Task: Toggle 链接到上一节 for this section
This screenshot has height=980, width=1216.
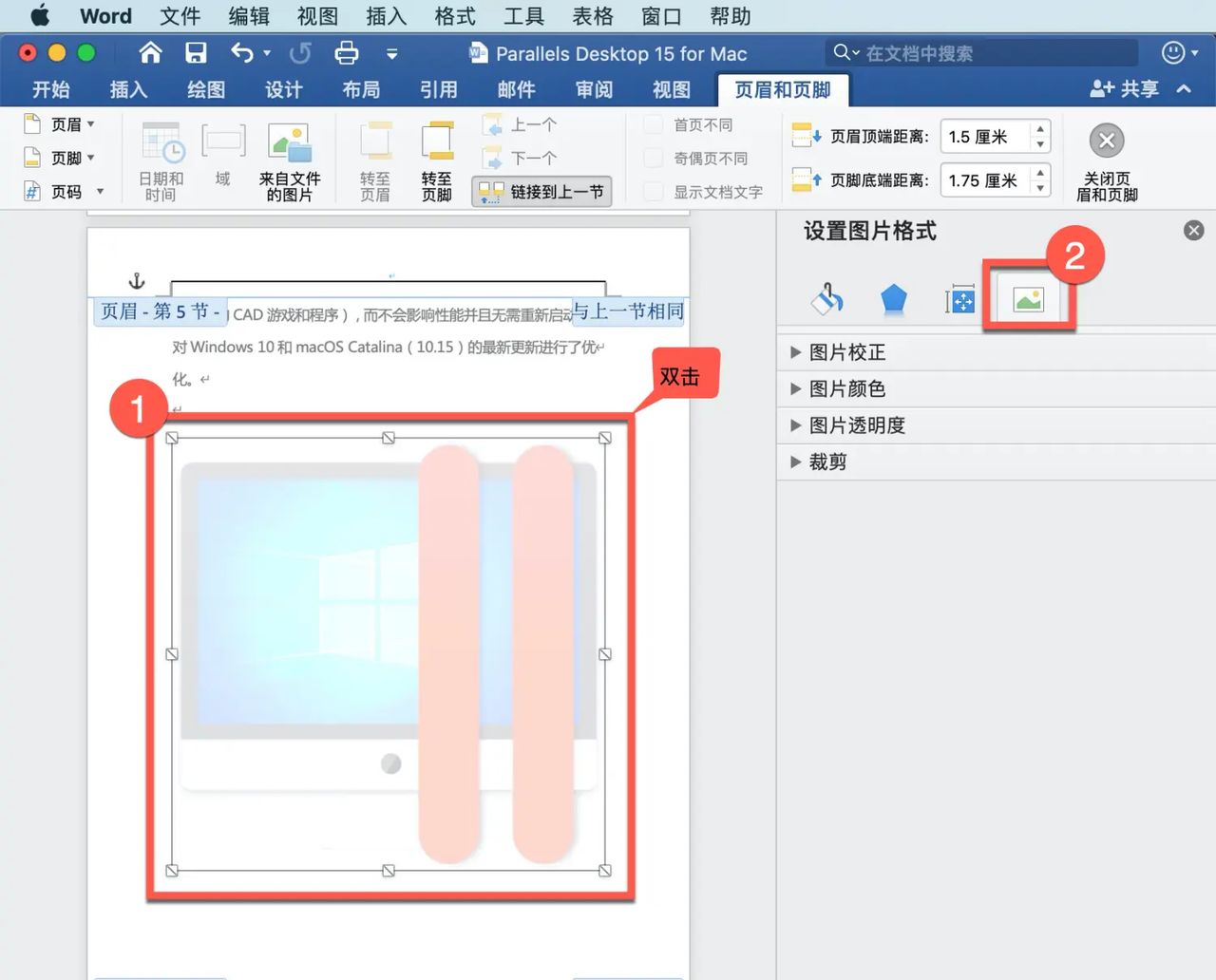Action: [541, 191]
